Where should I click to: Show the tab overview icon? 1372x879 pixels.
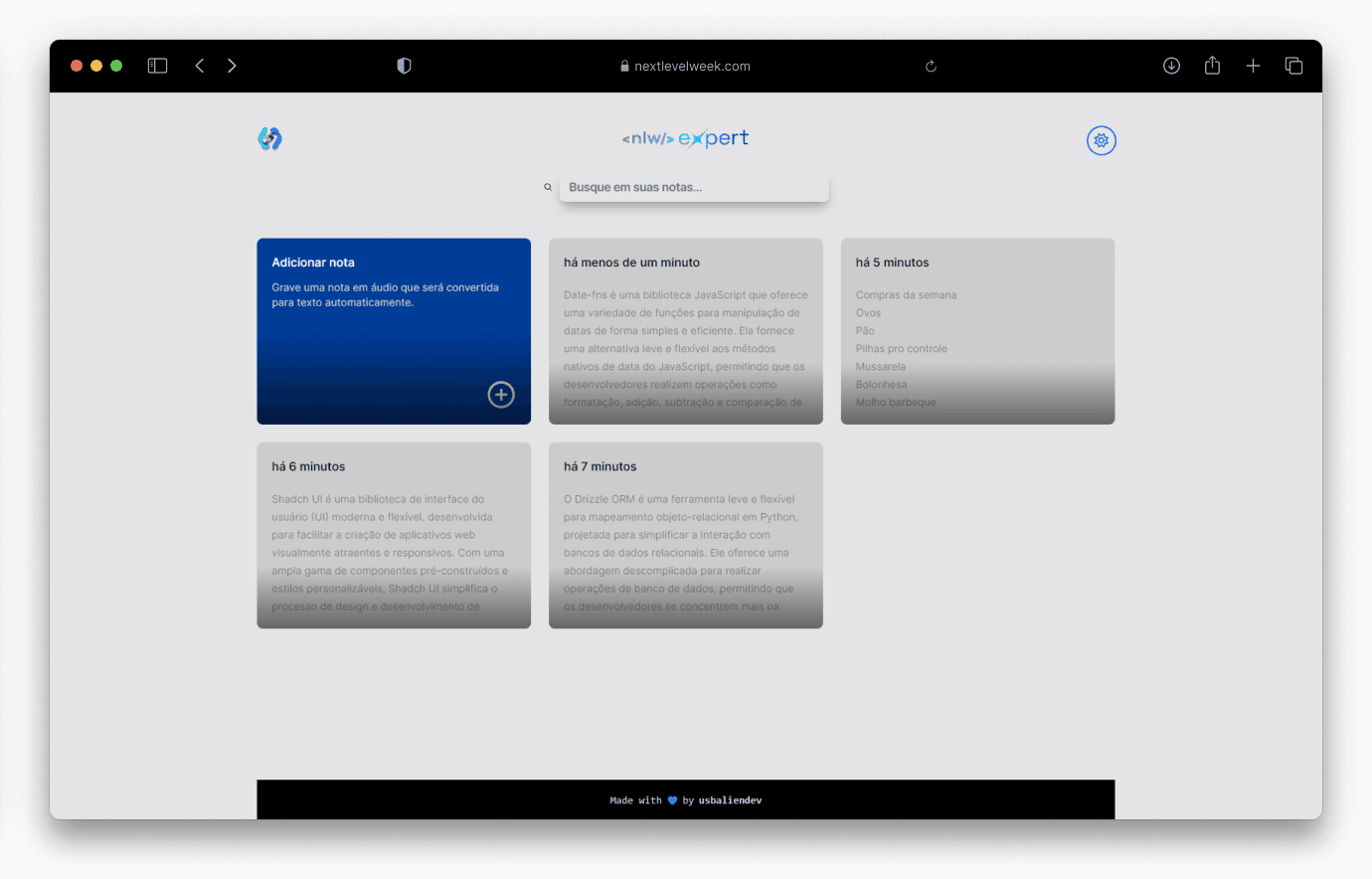(1293, 66)
